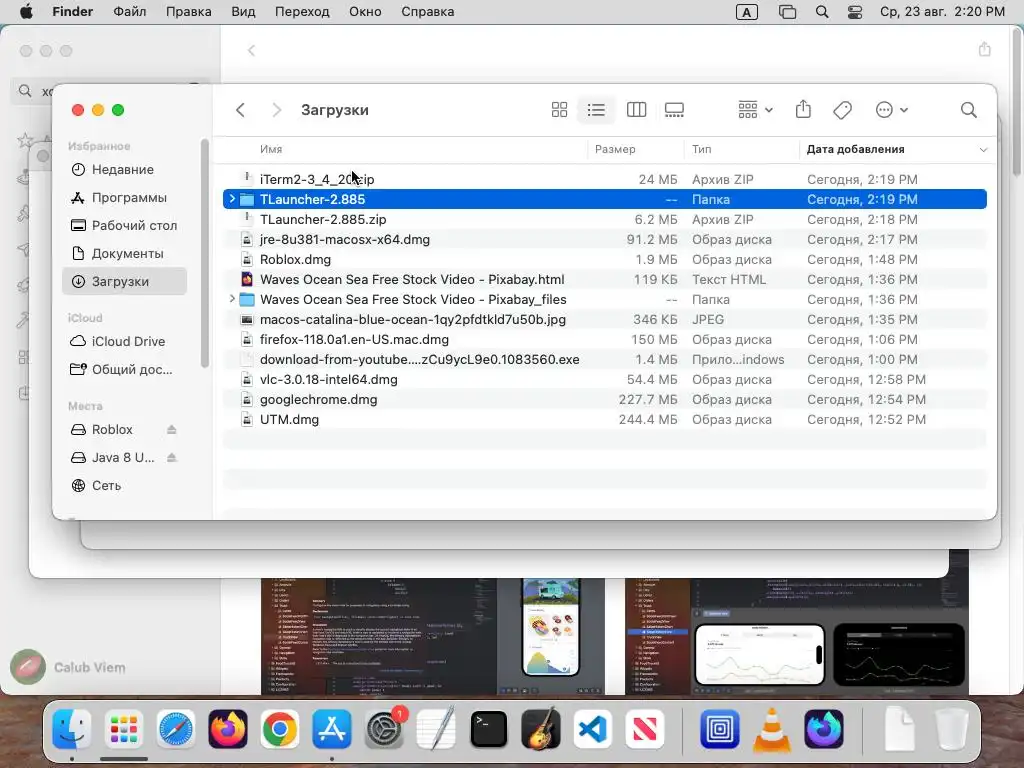The image size is (1024, 768).
Task: Select Загрузки in the sidebar
Action: coord(124,281)
